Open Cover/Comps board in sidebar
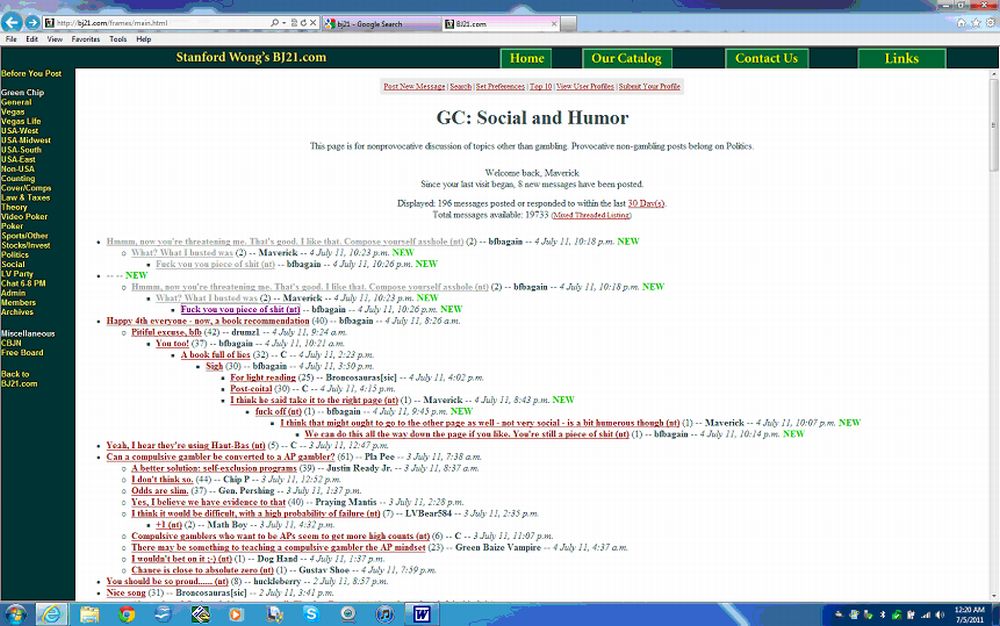1000x626 pixels. pos(26,188)
